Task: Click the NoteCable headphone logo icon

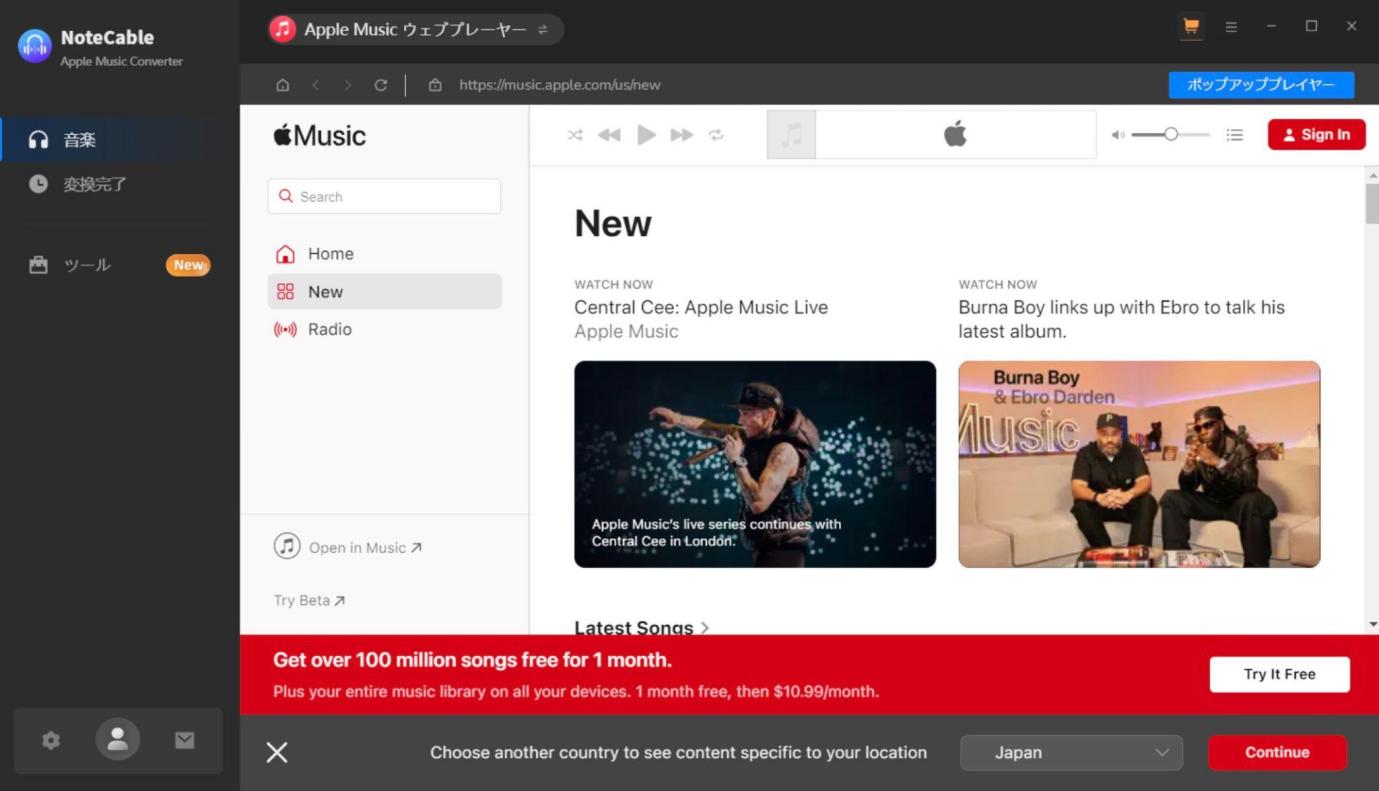Action: 34,46
